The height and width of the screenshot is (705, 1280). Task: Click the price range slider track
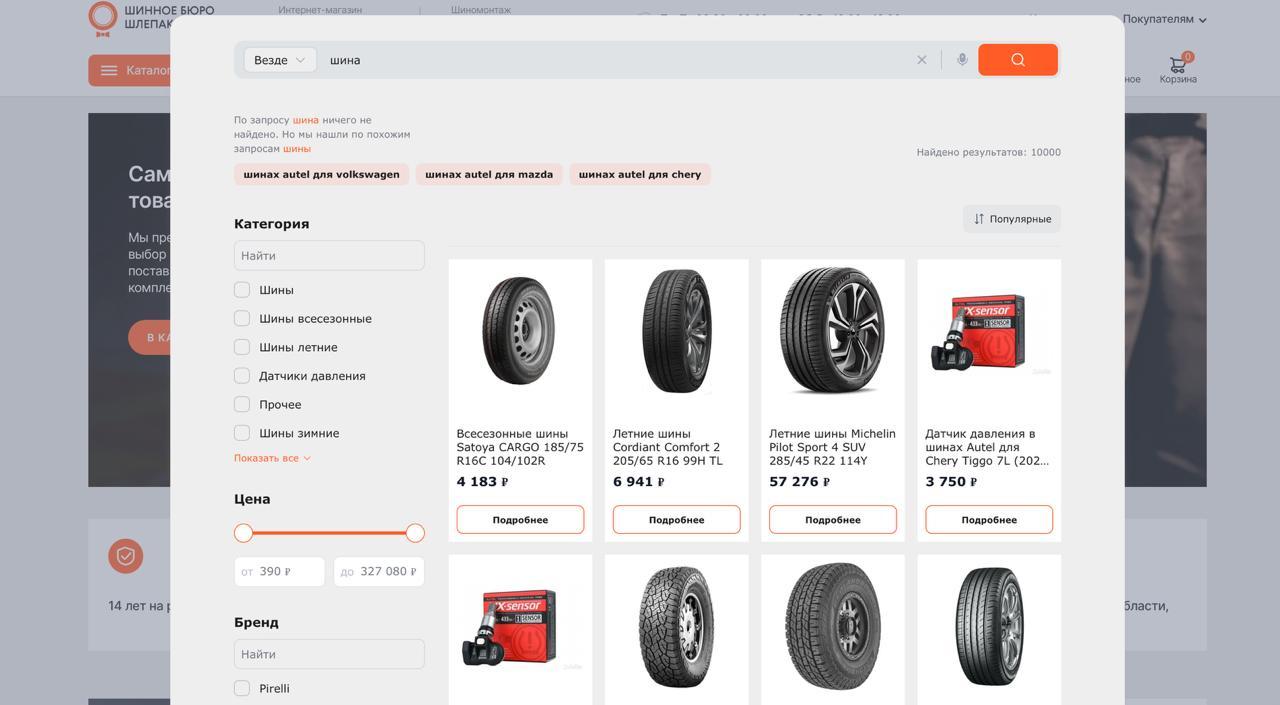329,533
